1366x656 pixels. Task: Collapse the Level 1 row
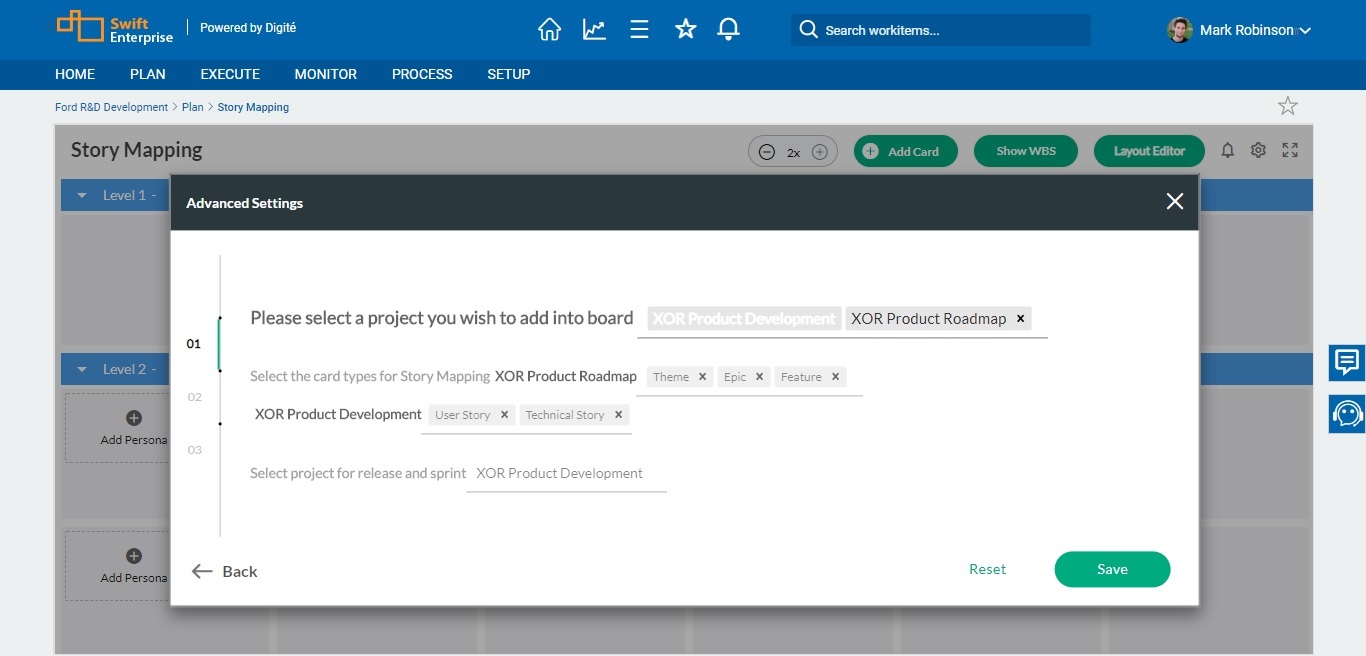82,196
